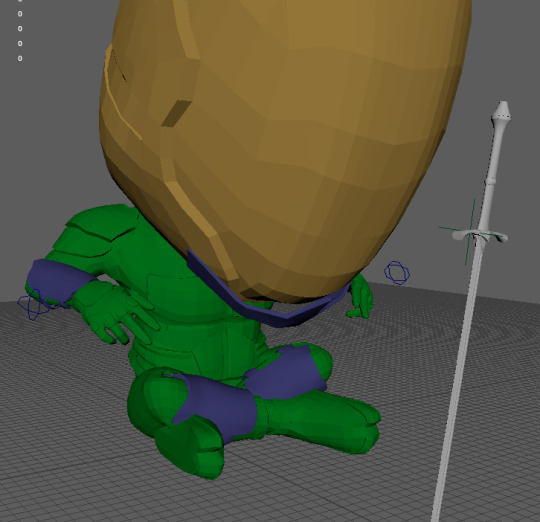
Task: Click the lowest 0 value in HUD column
Action: pyautogui.click(x=20, y=59)
